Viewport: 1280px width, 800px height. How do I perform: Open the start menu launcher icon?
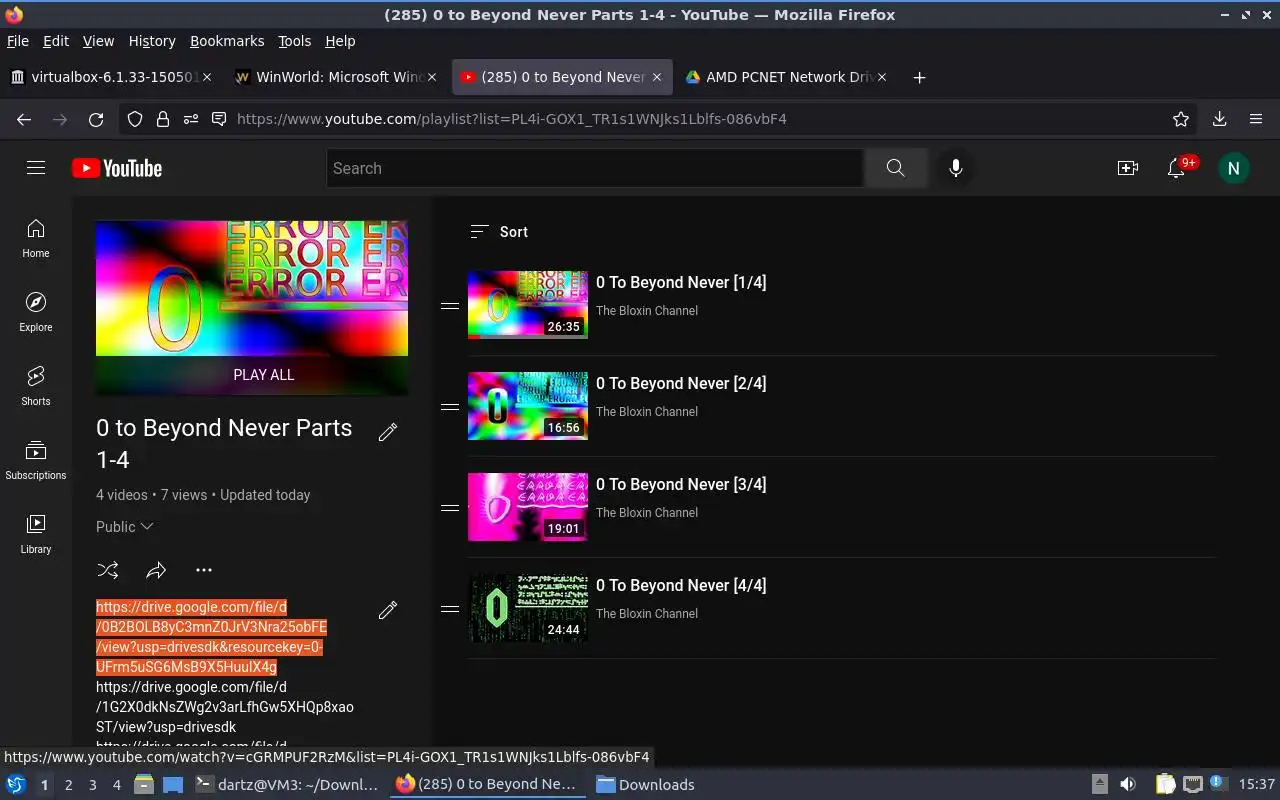click(x=16, y=785)
